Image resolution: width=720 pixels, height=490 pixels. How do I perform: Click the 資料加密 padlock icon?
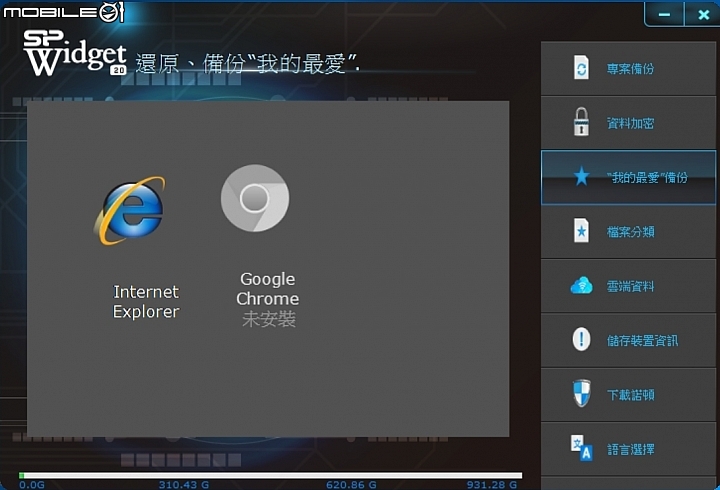click(x=581, y=122)
